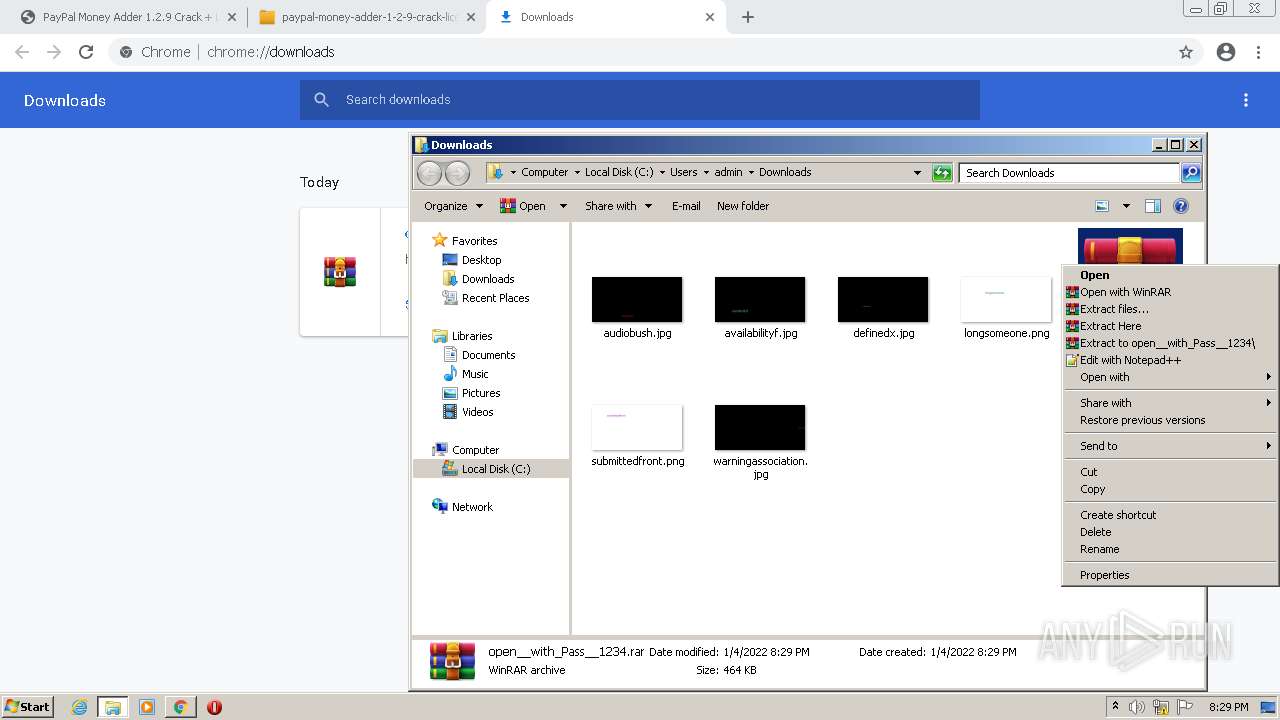1280x720 pixels.
Task: Choose Extract Here option
Action: click(x=1170, y=326)
